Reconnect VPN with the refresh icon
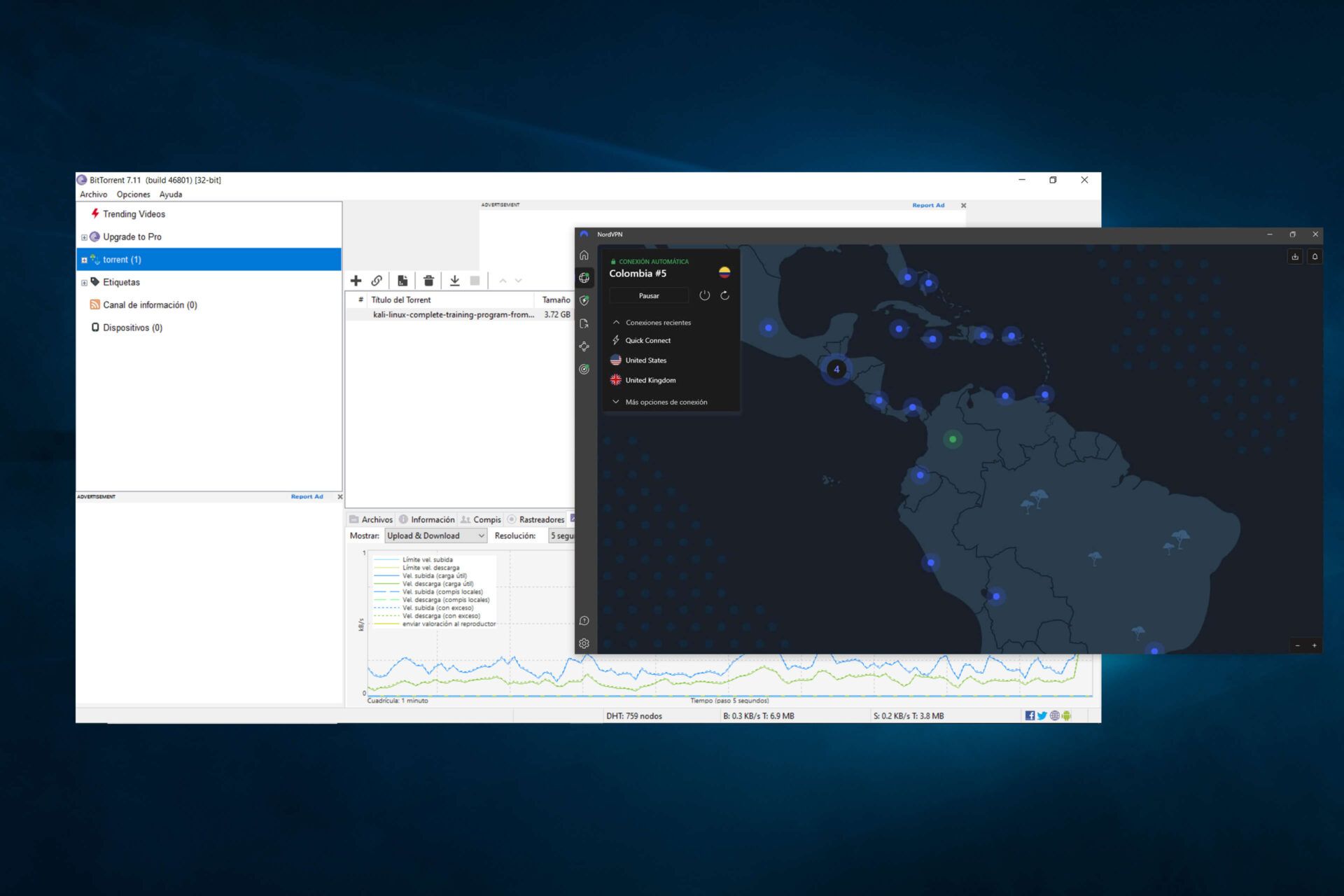The image size is (1344, 896). point(725,295)
